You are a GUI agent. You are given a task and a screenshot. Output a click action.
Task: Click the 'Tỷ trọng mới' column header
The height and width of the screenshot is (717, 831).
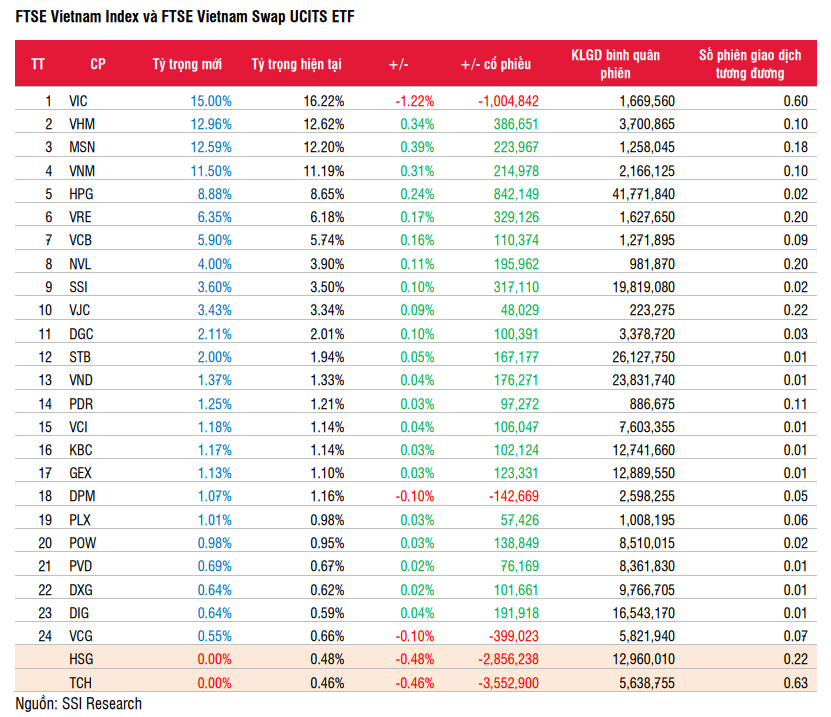tap(187, 64)
